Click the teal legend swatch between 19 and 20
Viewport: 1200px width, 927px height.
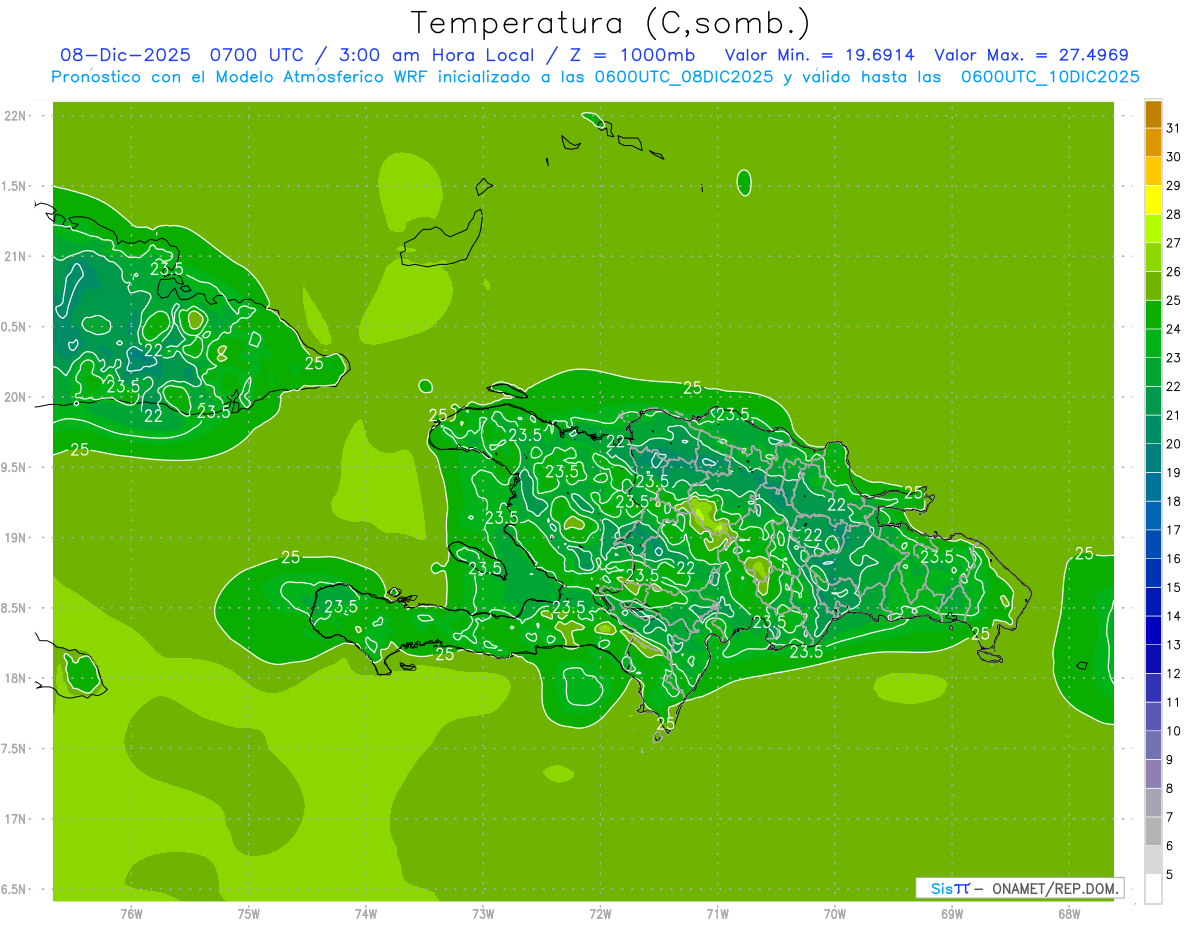click(x=1153, y=459)
